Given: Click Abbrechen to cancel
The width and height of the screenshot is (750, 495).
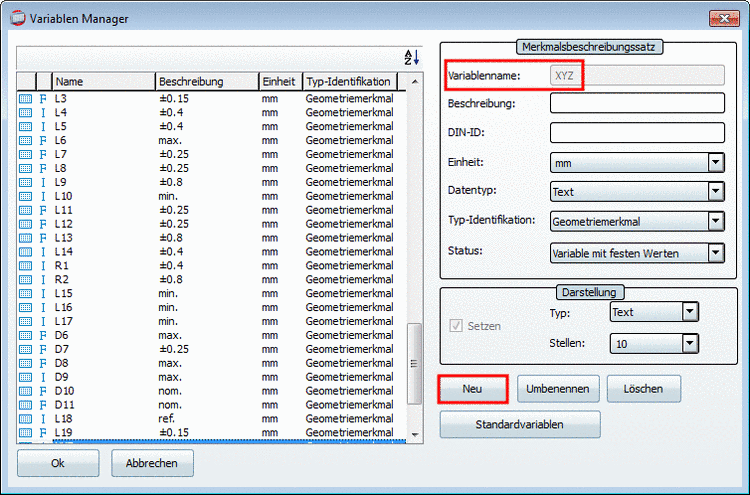Looking at the screenshot, I should click(152, 463).
